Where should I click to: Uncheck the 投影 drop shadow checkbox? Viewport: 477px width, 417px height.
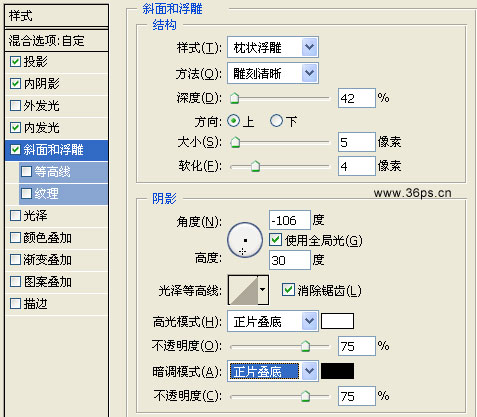click(15, 62)
